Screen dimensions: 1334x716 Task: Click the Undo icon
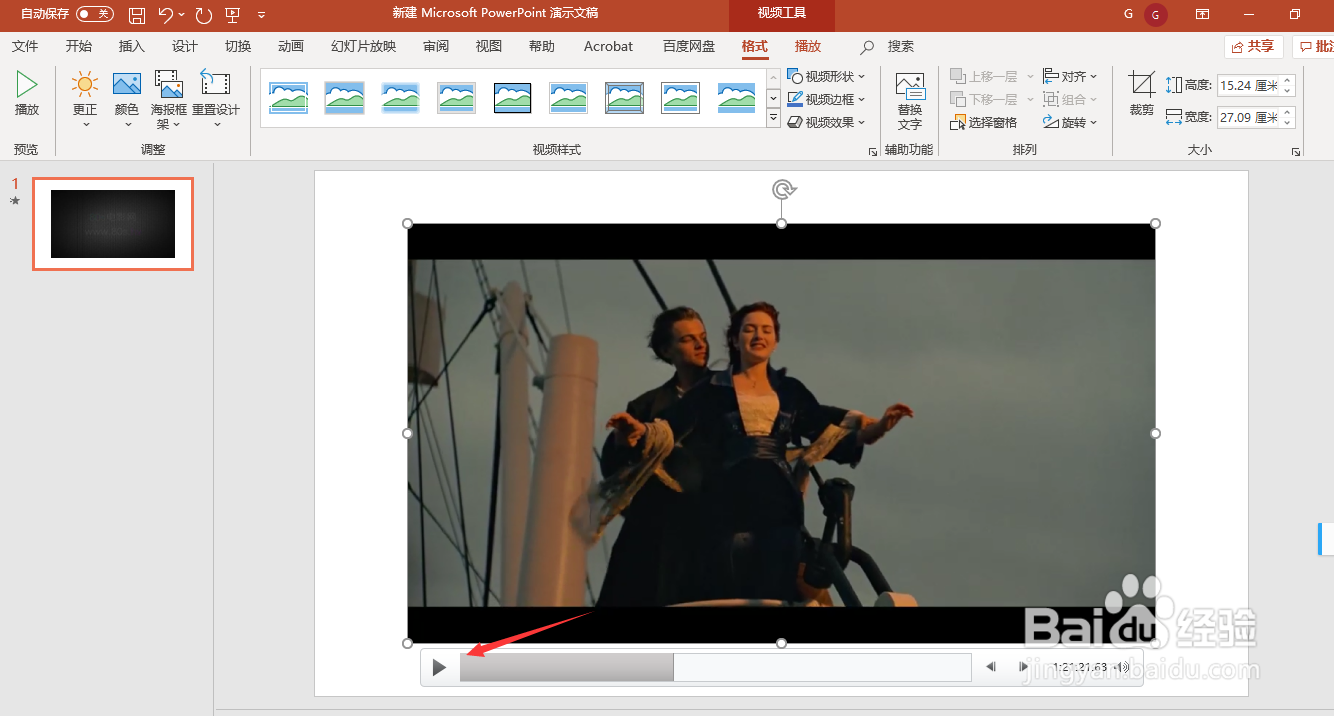(166, 14)
